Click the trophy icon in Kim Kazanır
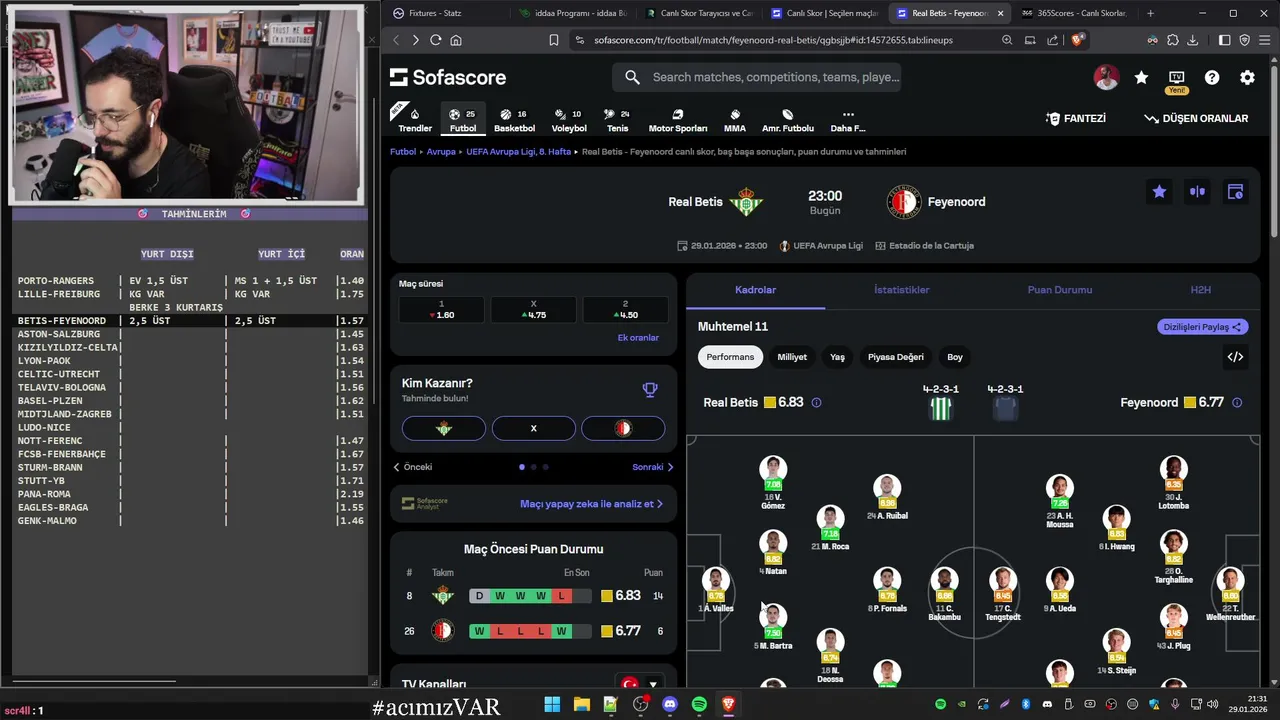 tap(650, 390)
